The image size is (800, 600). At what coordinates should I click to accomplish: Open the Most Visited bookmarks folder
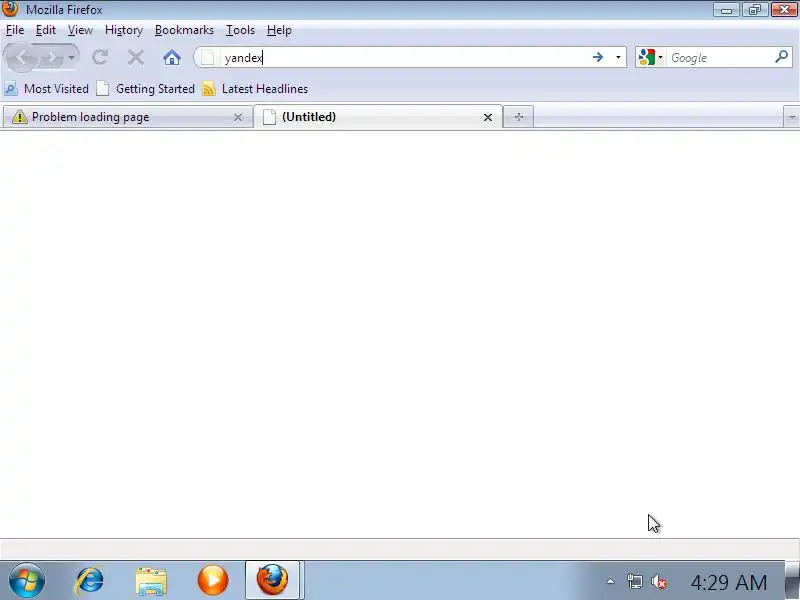click(46, 89)
